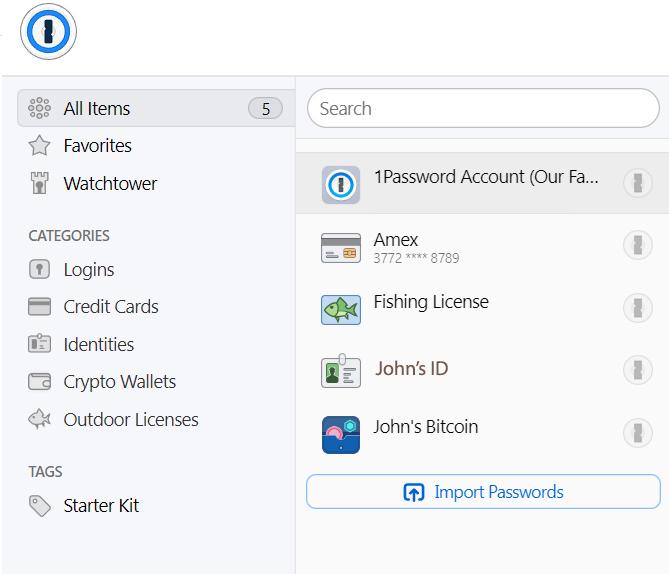Click the Fishing License fish icon
Image resolution: width=669 pixels, height=574 pixels.
coord(340,310)
